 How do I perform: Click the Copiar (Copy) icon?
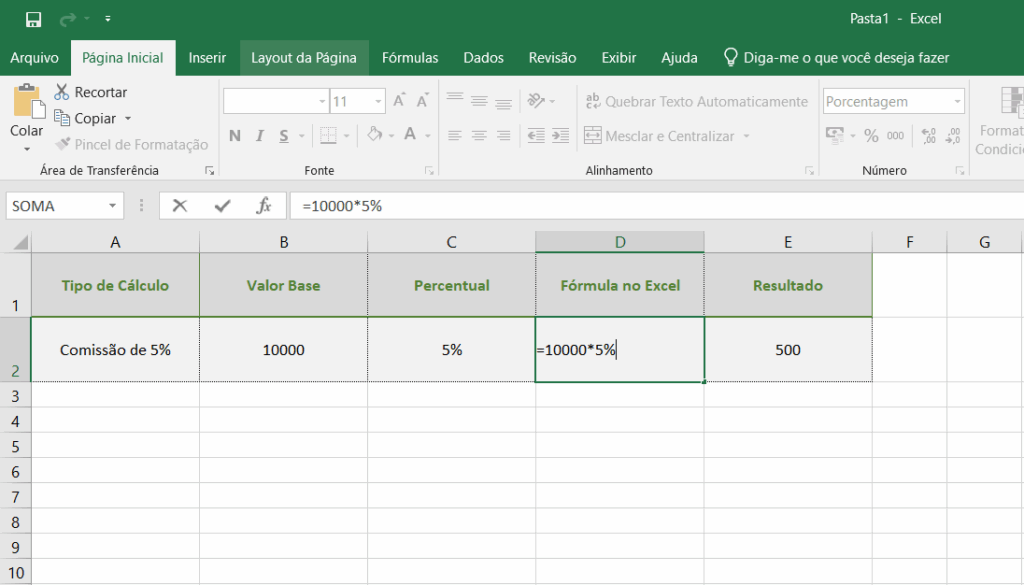(62, 117)
